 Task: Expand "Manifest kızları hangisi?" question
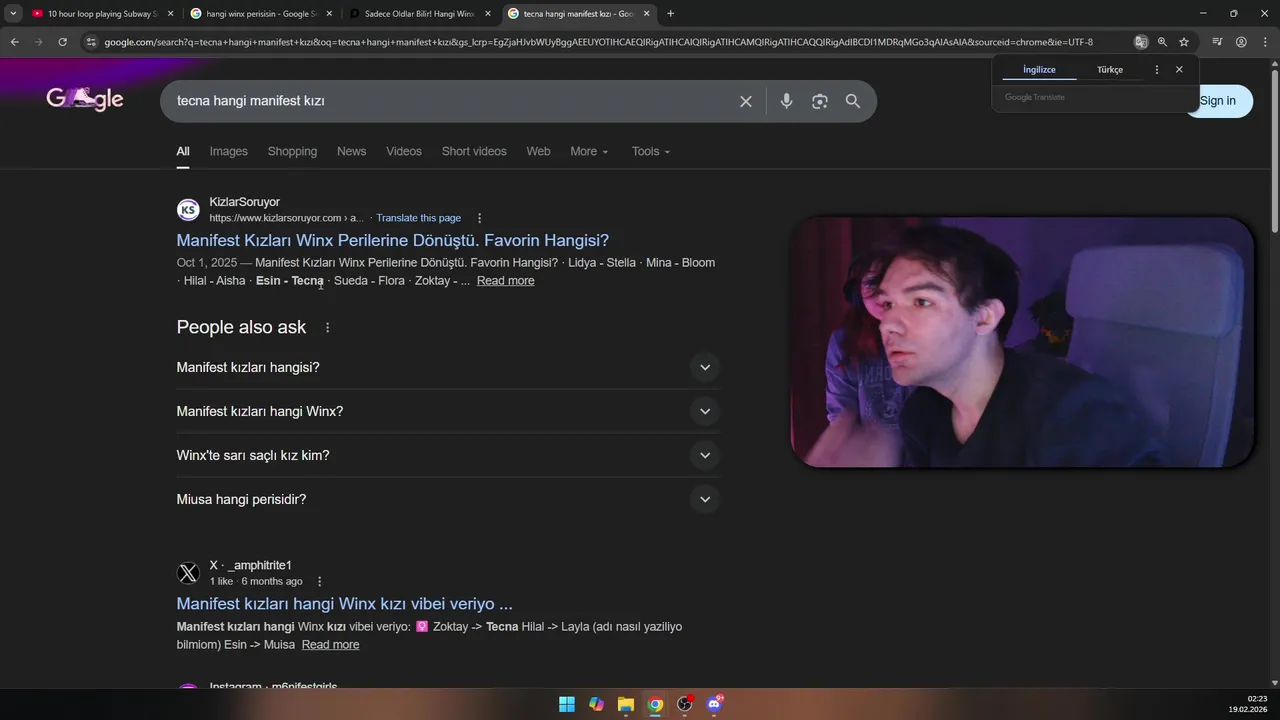(x=448, y=367)
